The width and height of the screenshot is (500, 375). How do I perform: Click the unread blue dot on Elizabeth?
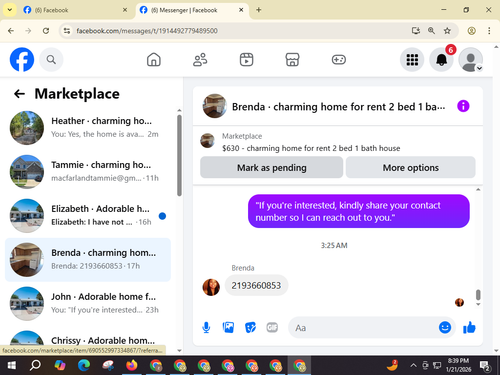point(162,216)
